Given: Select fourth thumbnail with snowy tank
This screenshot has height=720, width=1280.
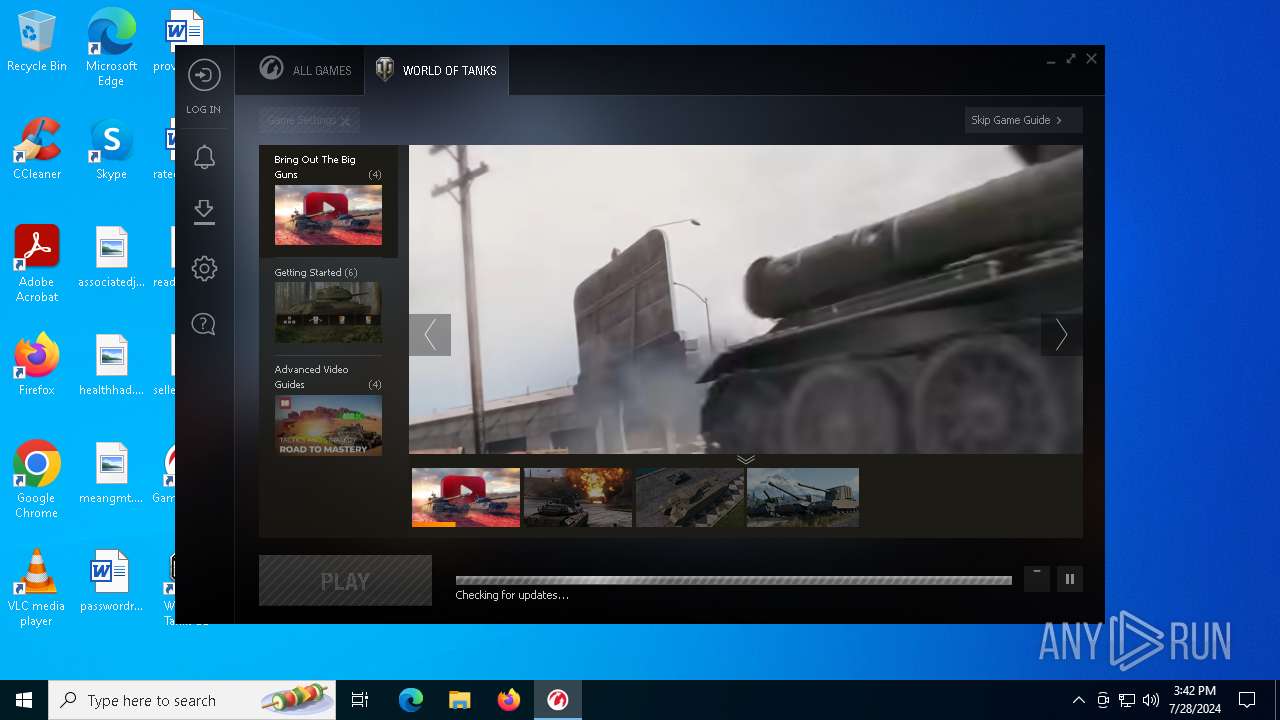Looking at the screenshot, I should coord(803,497).
